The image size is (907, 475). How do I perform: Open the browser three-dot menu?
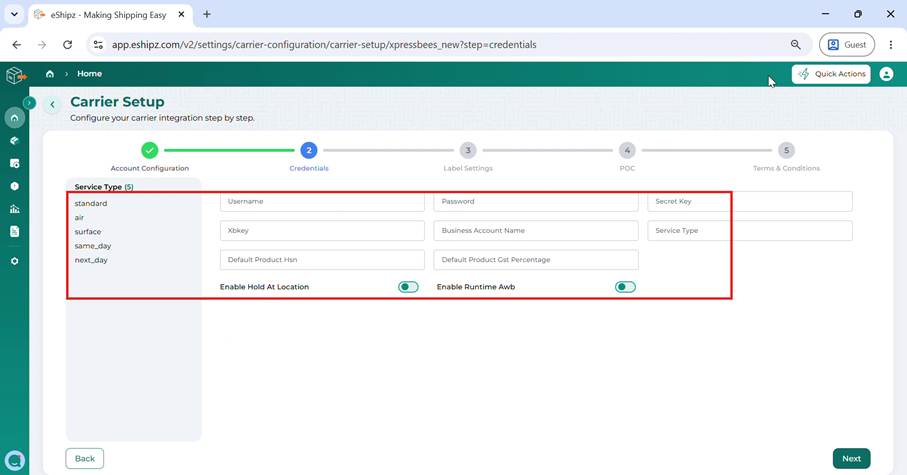click(891, 45)
